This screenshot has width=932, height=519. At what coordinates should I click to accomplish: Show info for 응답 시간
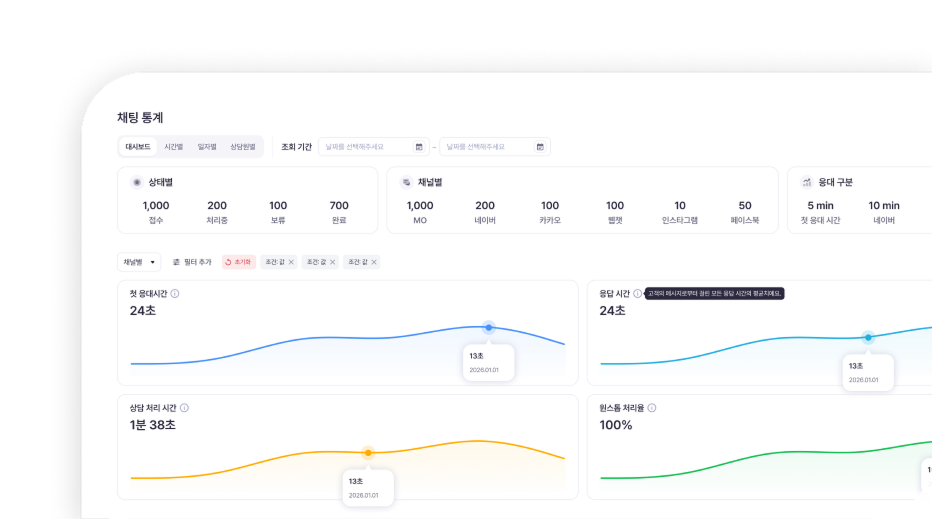tap(637, 294)
